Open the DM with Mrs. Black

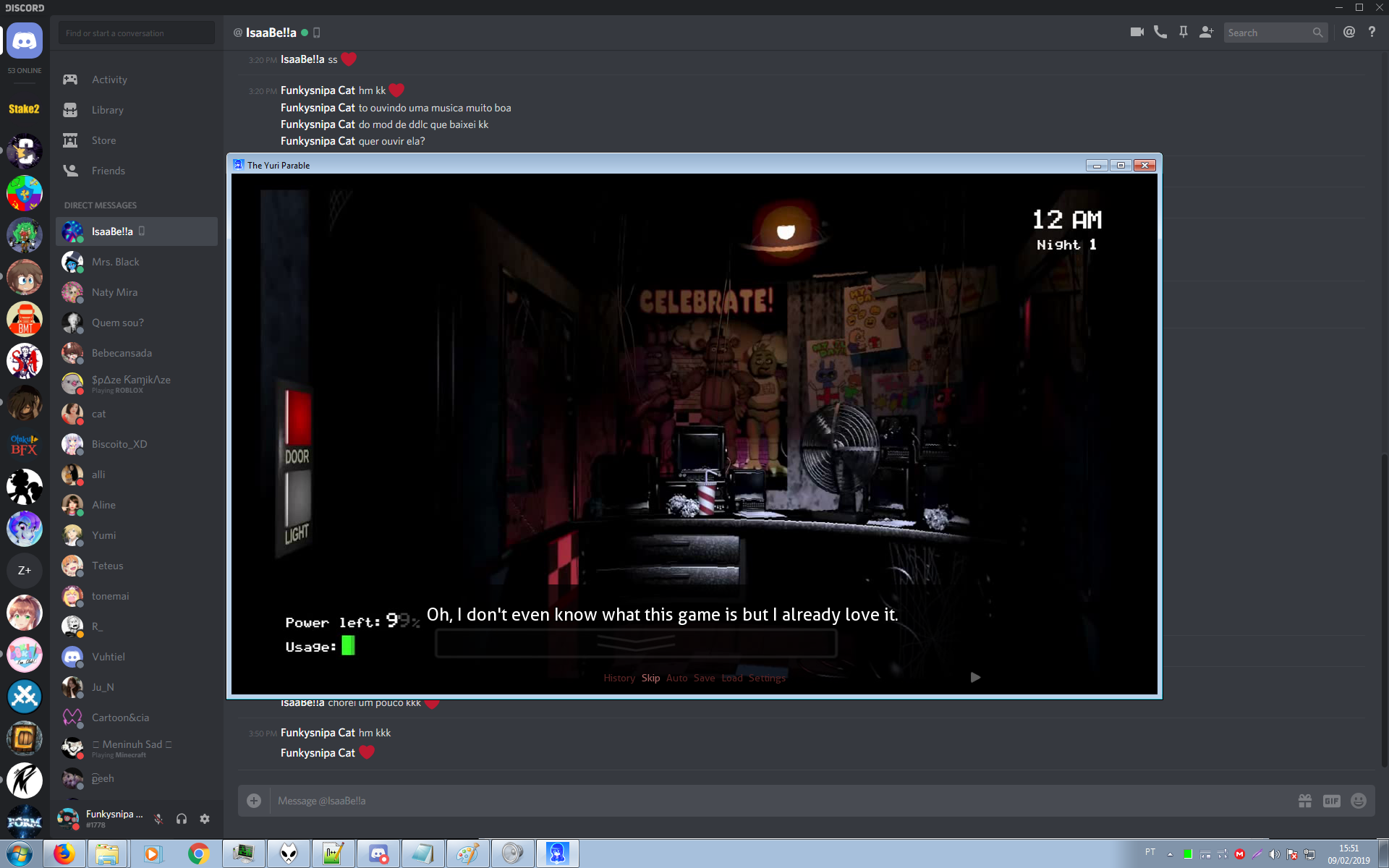coord(137,262)
